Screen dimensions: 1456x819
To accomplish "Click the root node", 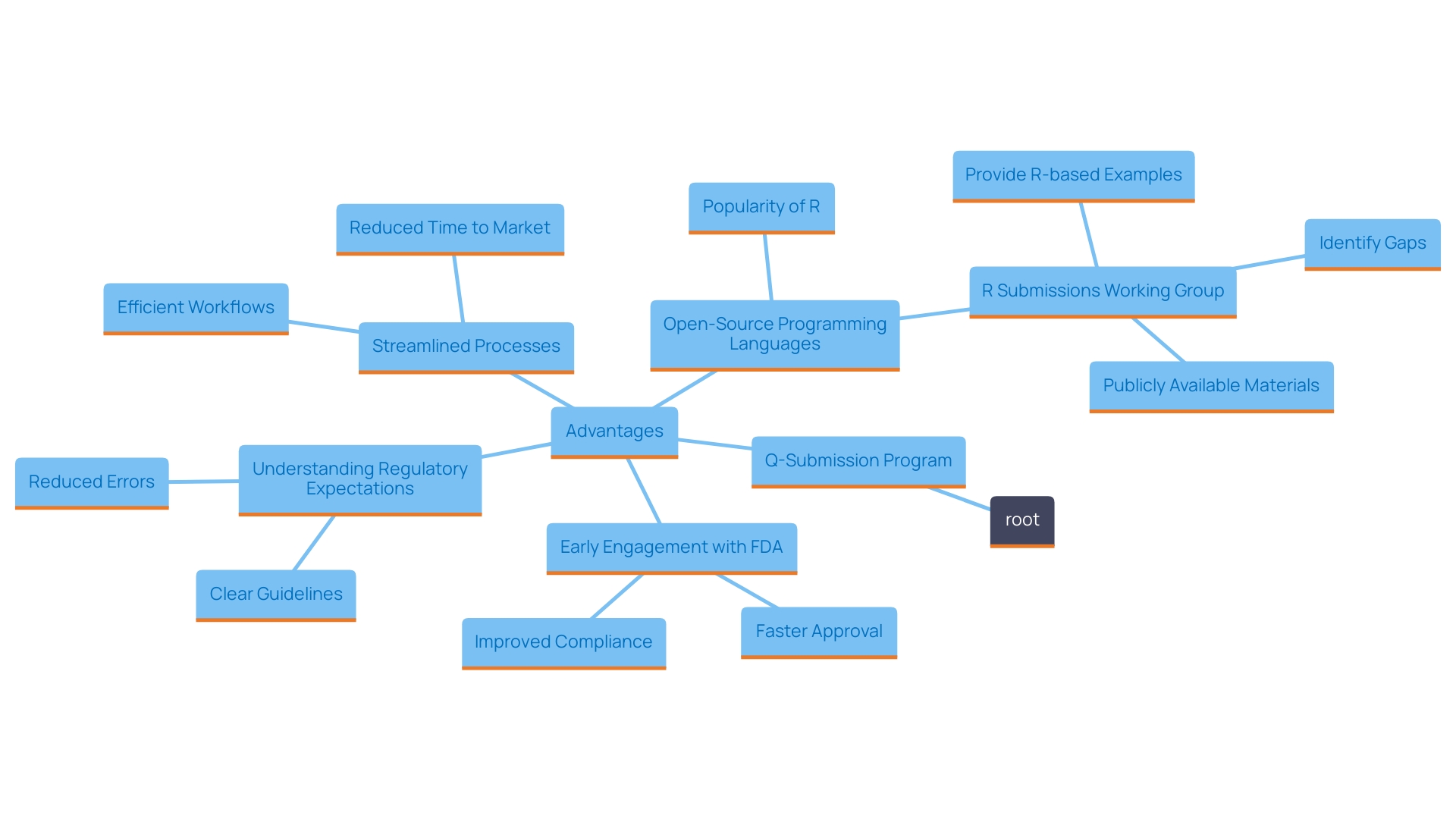I will (1021, 517).
